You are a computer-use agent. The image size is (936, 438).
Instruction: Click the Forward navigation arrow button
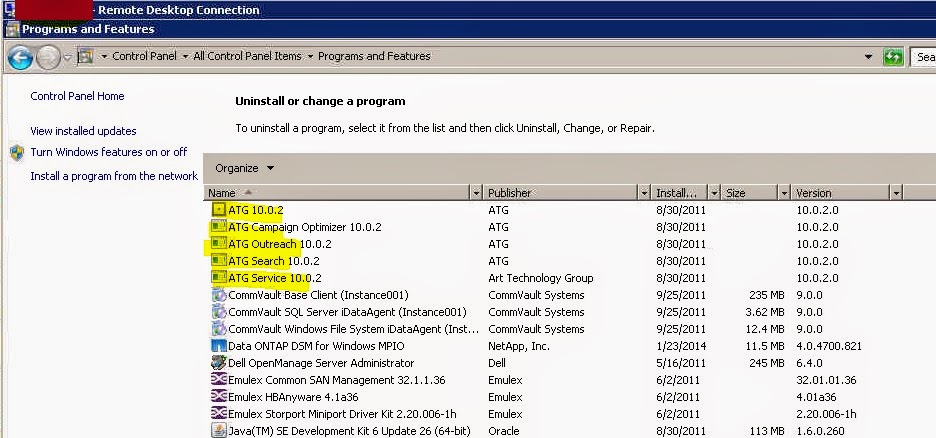[48, 57]
